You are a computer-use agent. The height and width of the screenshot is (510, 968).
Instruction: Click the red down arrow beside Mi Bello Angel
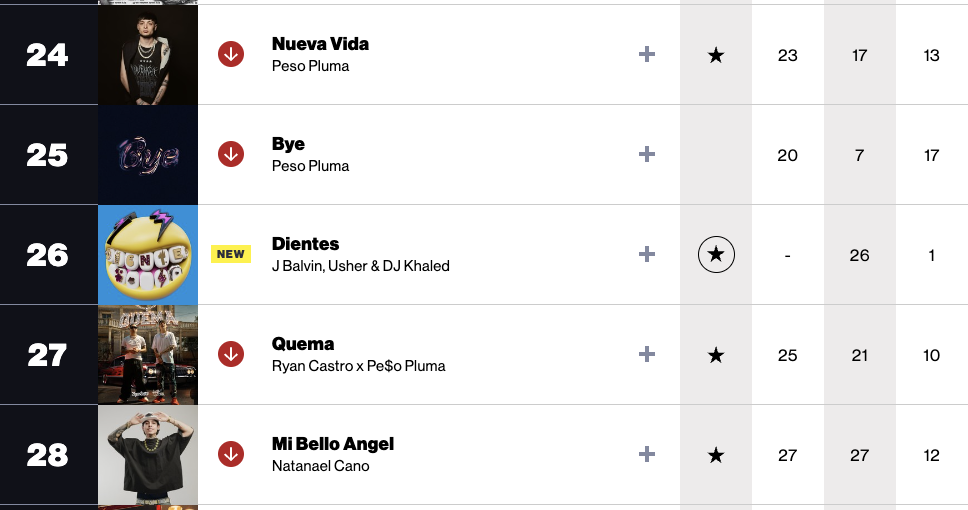[231, 454]
